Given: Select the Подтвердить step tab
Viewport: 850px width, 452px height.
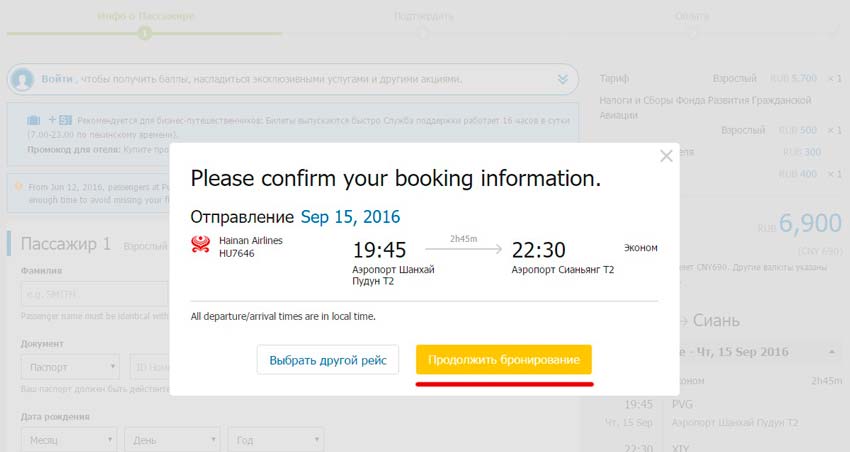Looking at the screenshot, I should 423,16.
